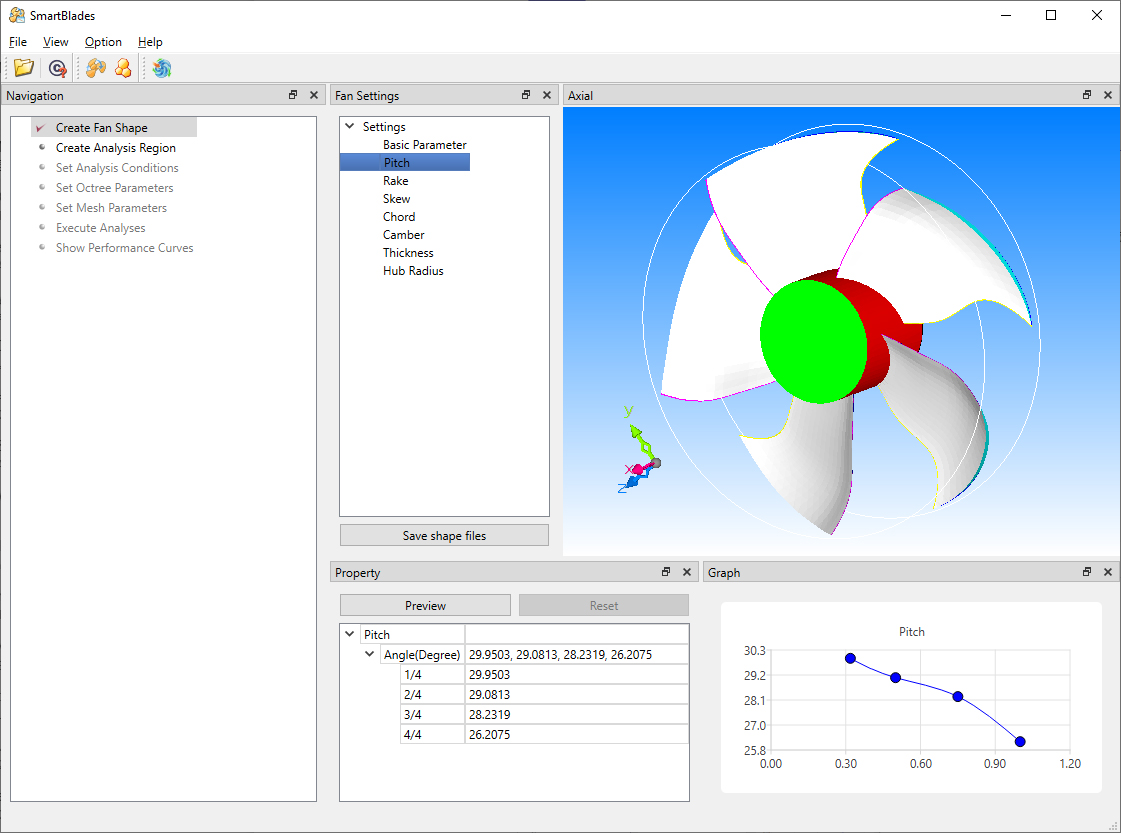Click the open folder toolbar icon

pos(24,68)
